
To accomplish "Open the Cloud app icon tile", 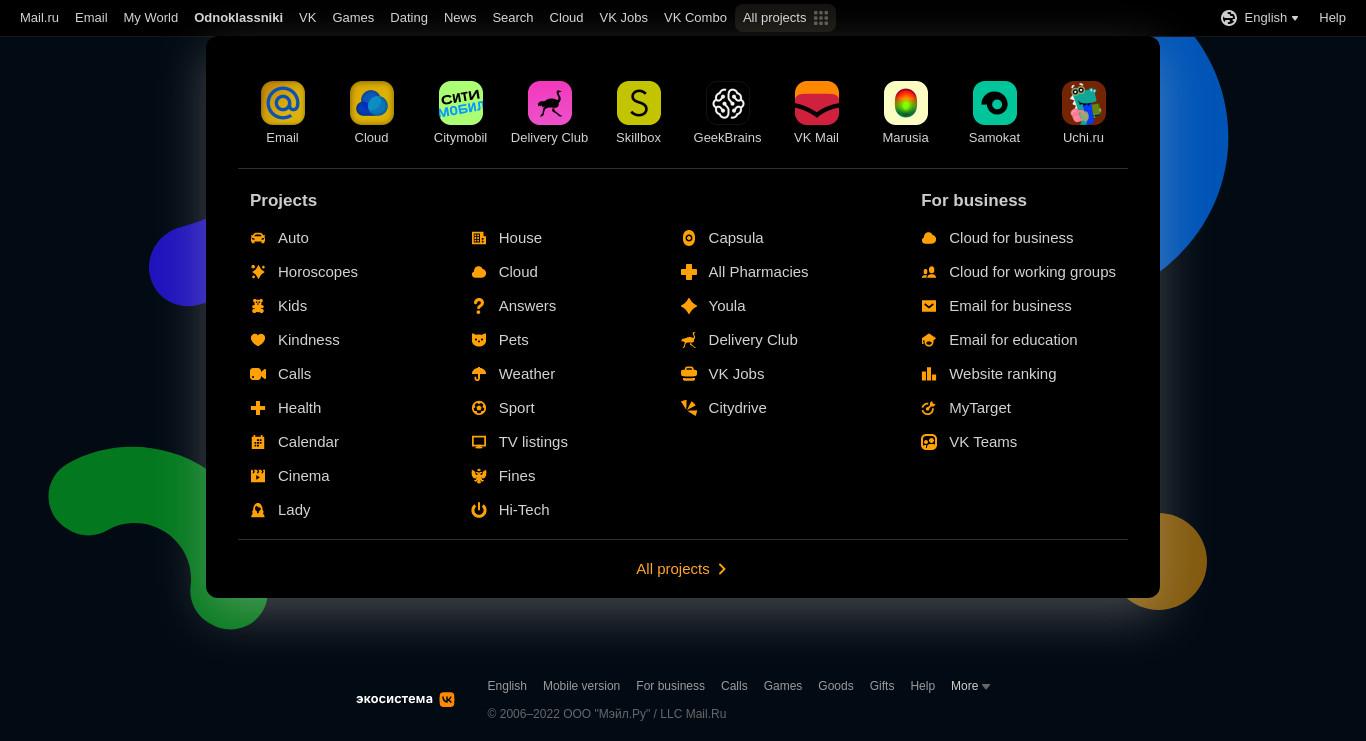I will (372, 103).
